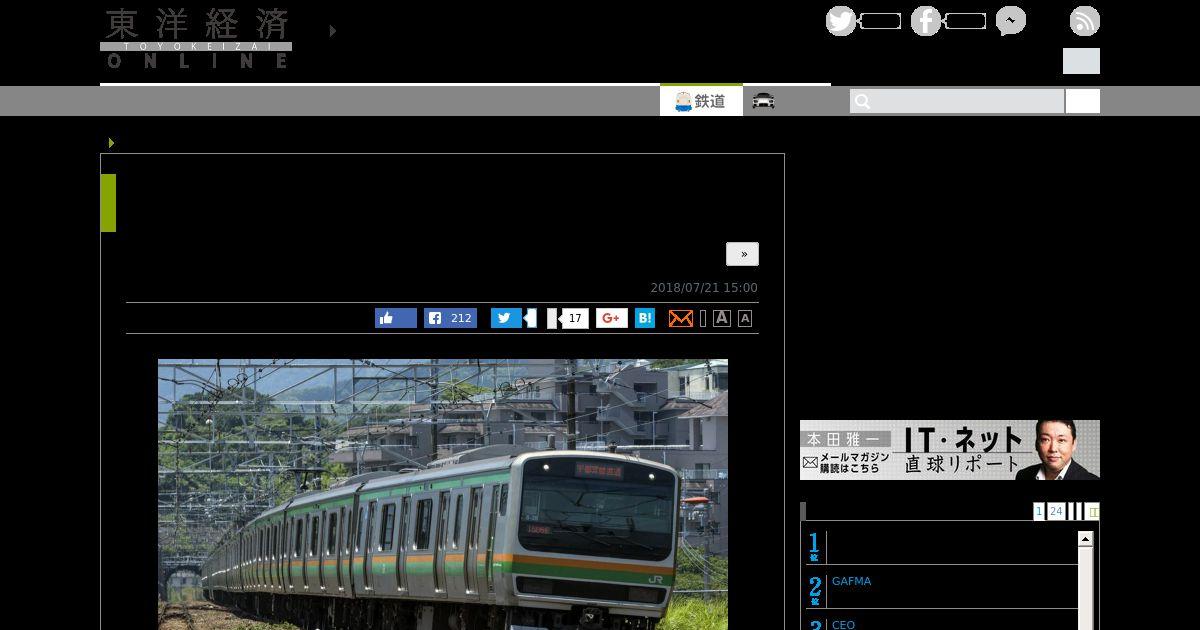Open the Toyo Keizai Online logo homepage
The width and height of the screenshot is (1200, 630).
point(196,38)
